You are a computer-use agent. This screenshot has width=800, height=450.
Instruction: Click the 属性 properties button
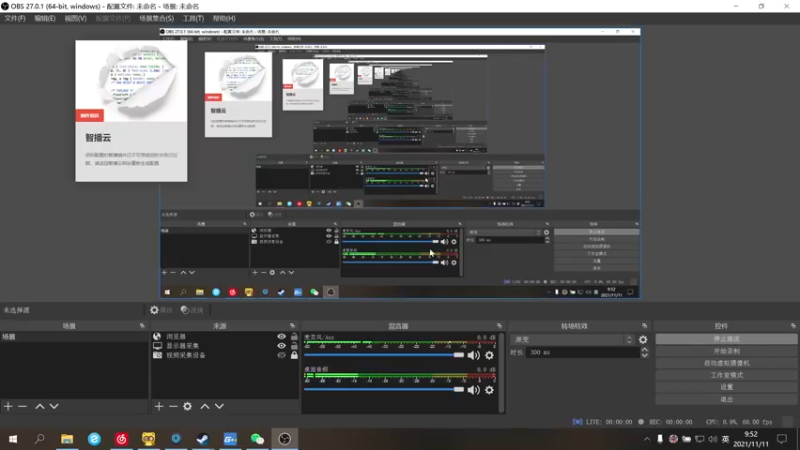(x=161, y=310)
